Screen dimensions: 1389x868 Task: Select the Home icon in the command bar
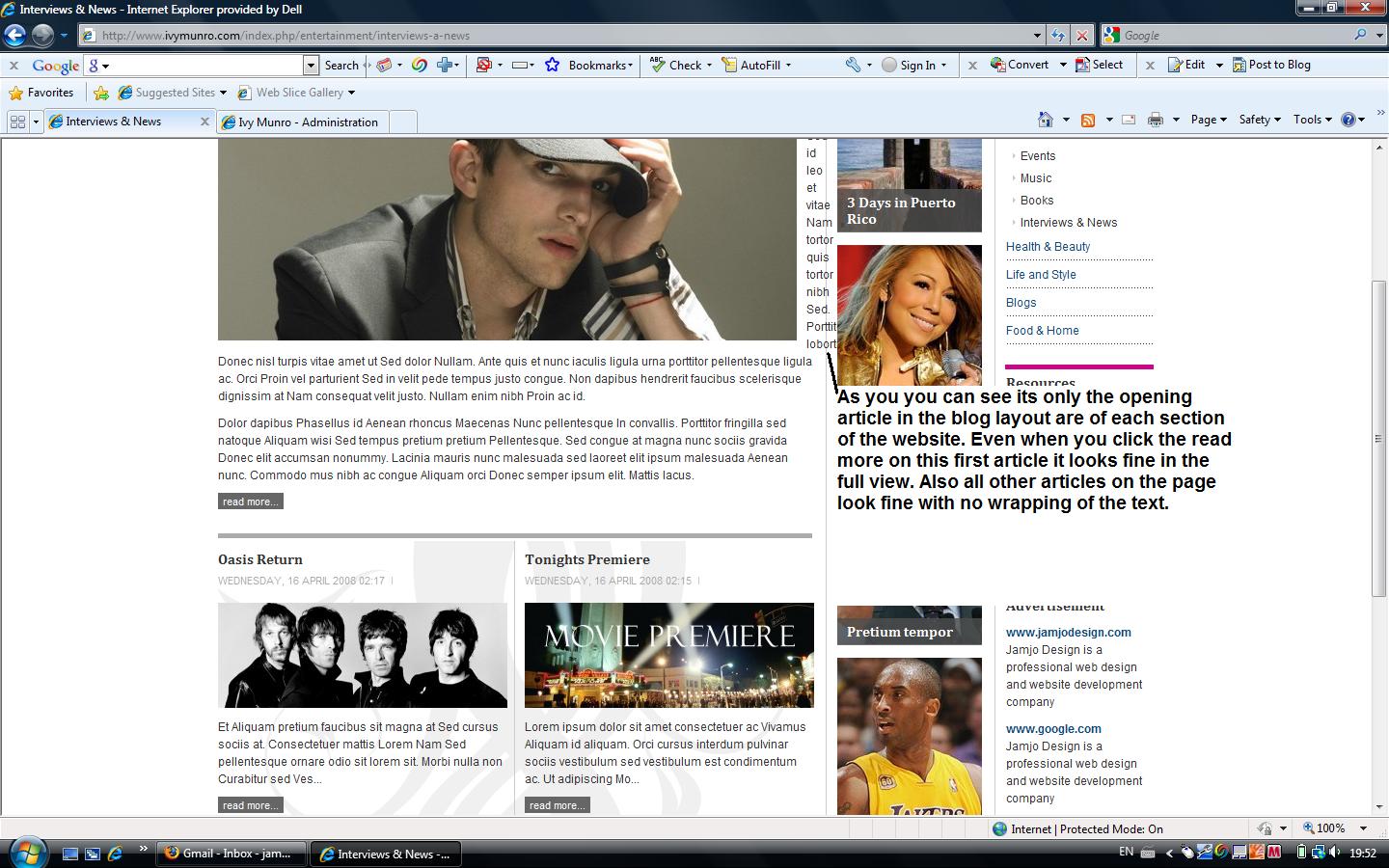pos(1048,120)
